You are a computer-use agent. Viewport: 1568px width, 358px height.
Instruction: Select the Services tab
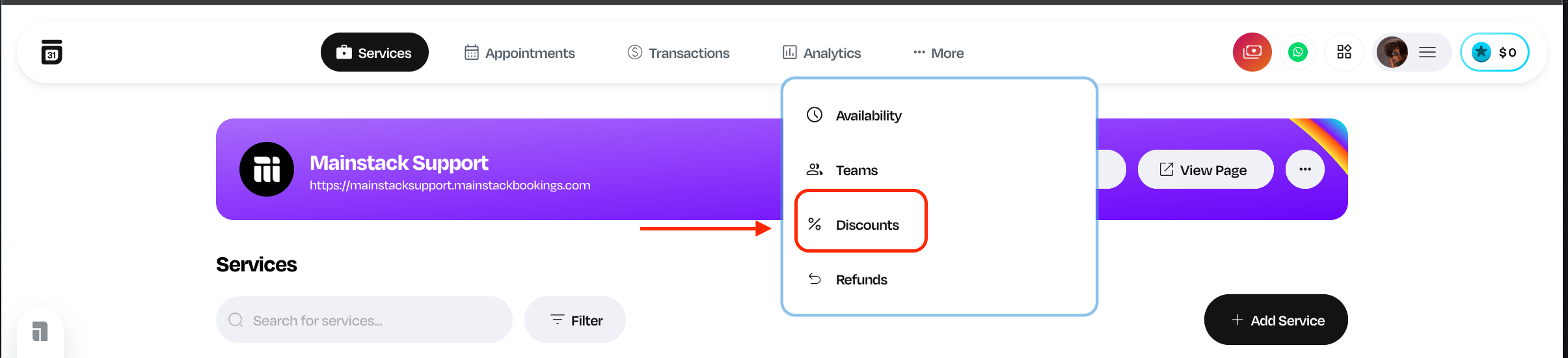point(374,53)
